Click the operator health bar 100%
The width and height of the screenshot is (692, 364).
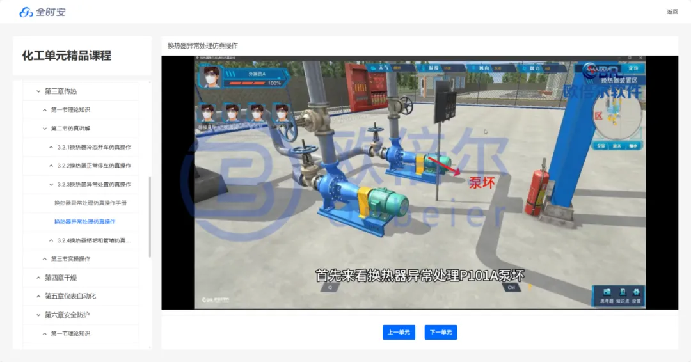255,83
